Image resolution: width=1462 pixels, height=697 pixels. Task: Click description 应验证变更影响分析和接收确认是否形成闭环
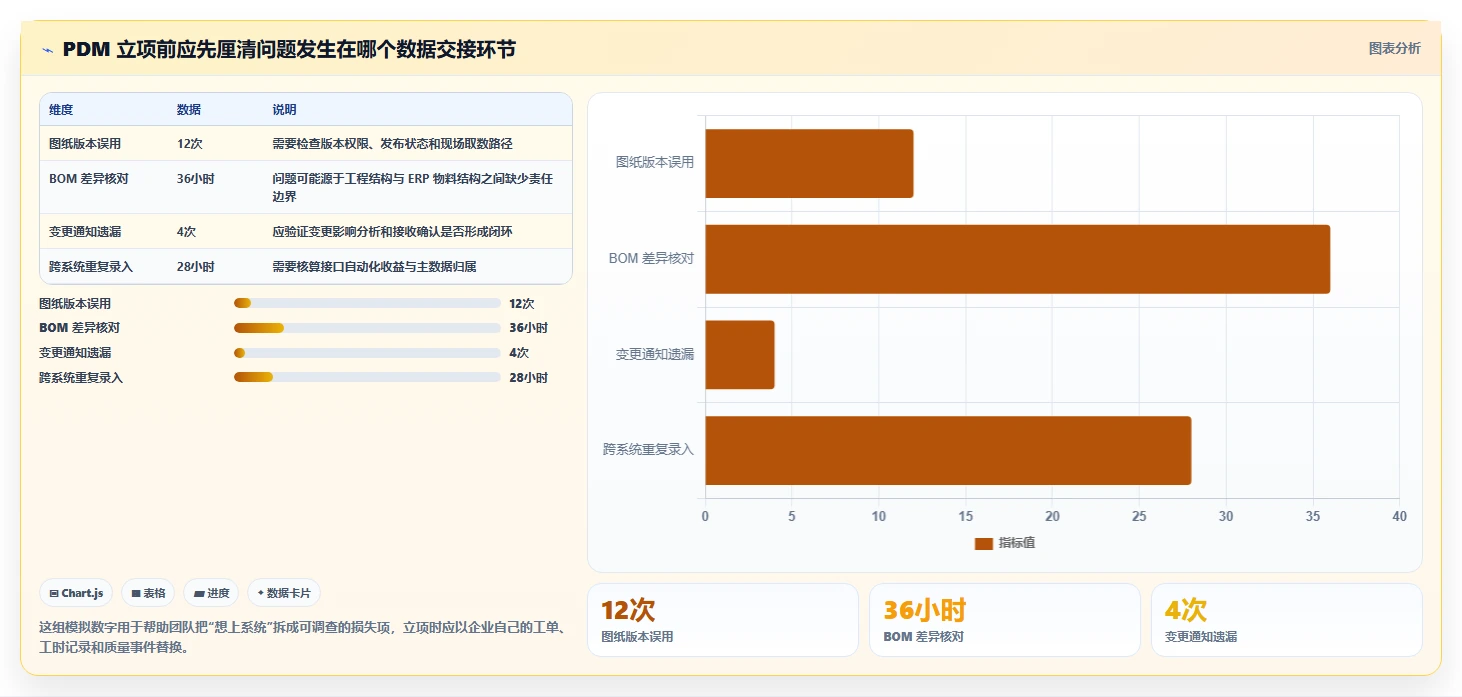pos(392,232)
